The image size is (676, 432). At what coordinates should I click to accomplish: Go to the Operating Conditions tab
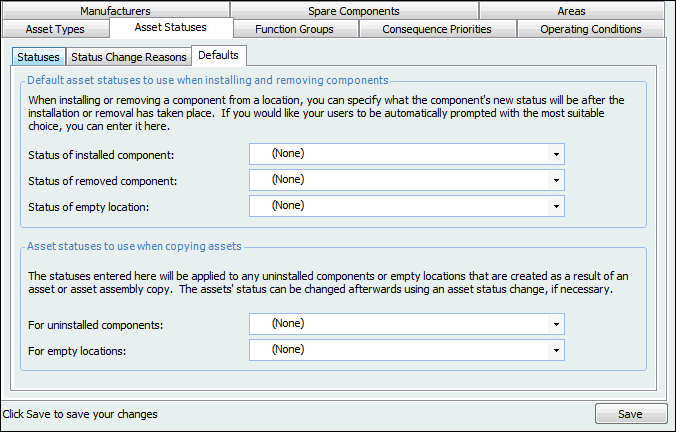point(590,29)
